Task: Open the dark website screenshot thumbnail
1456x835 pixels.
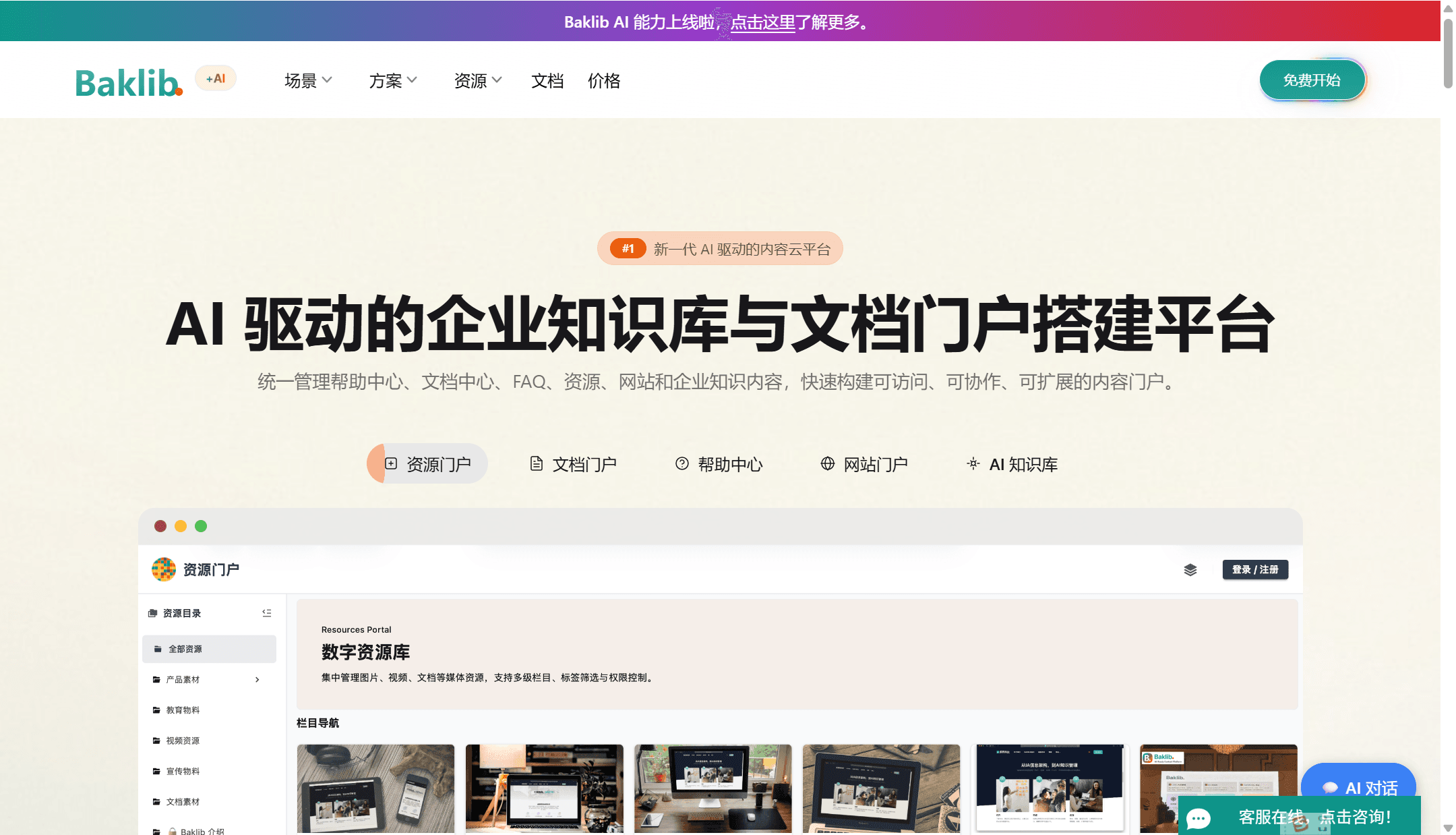Action: pyautogui.click(x=1050, y=788)
